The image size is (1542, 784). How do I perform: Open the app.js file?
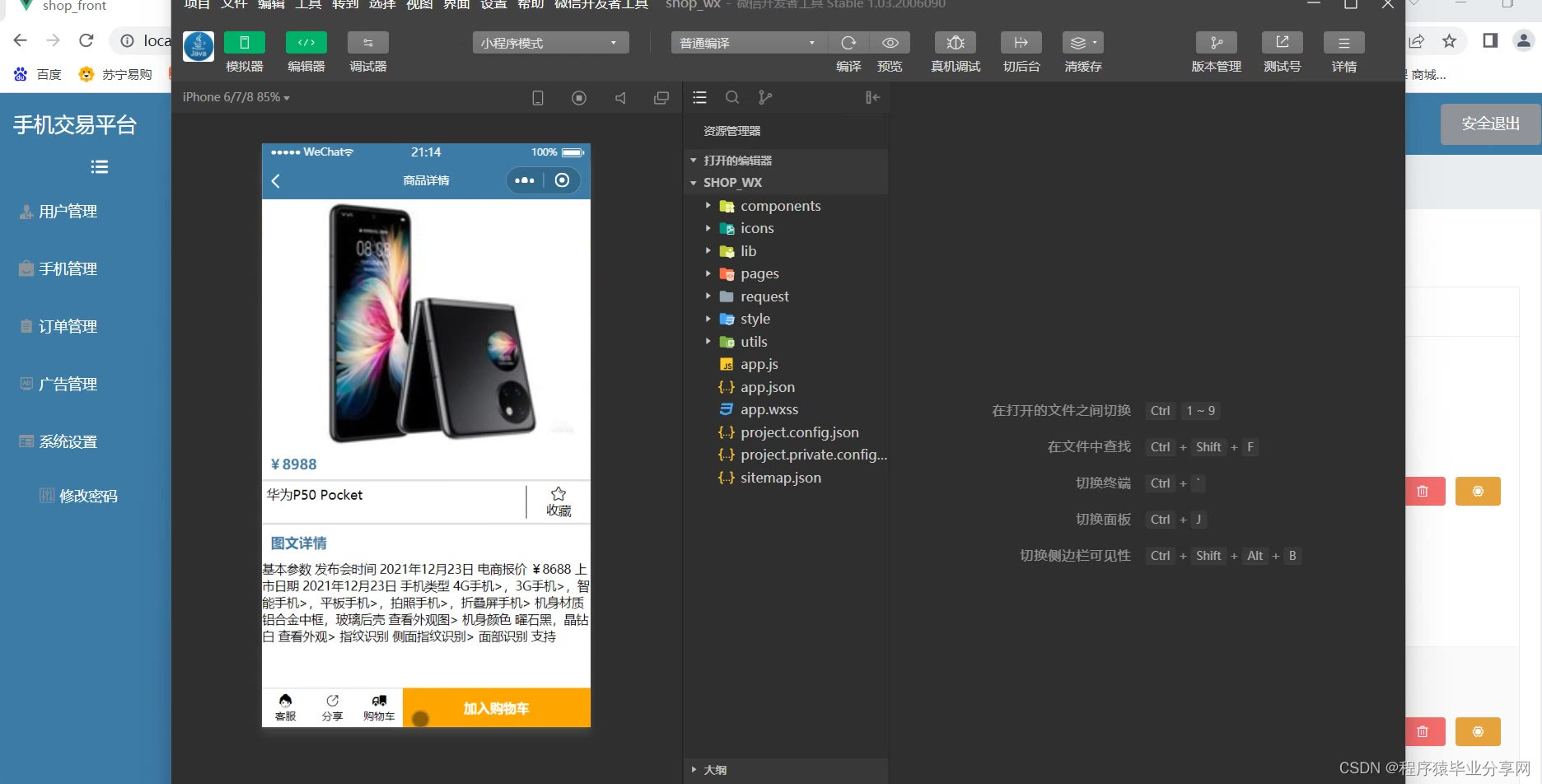point(786,364)
